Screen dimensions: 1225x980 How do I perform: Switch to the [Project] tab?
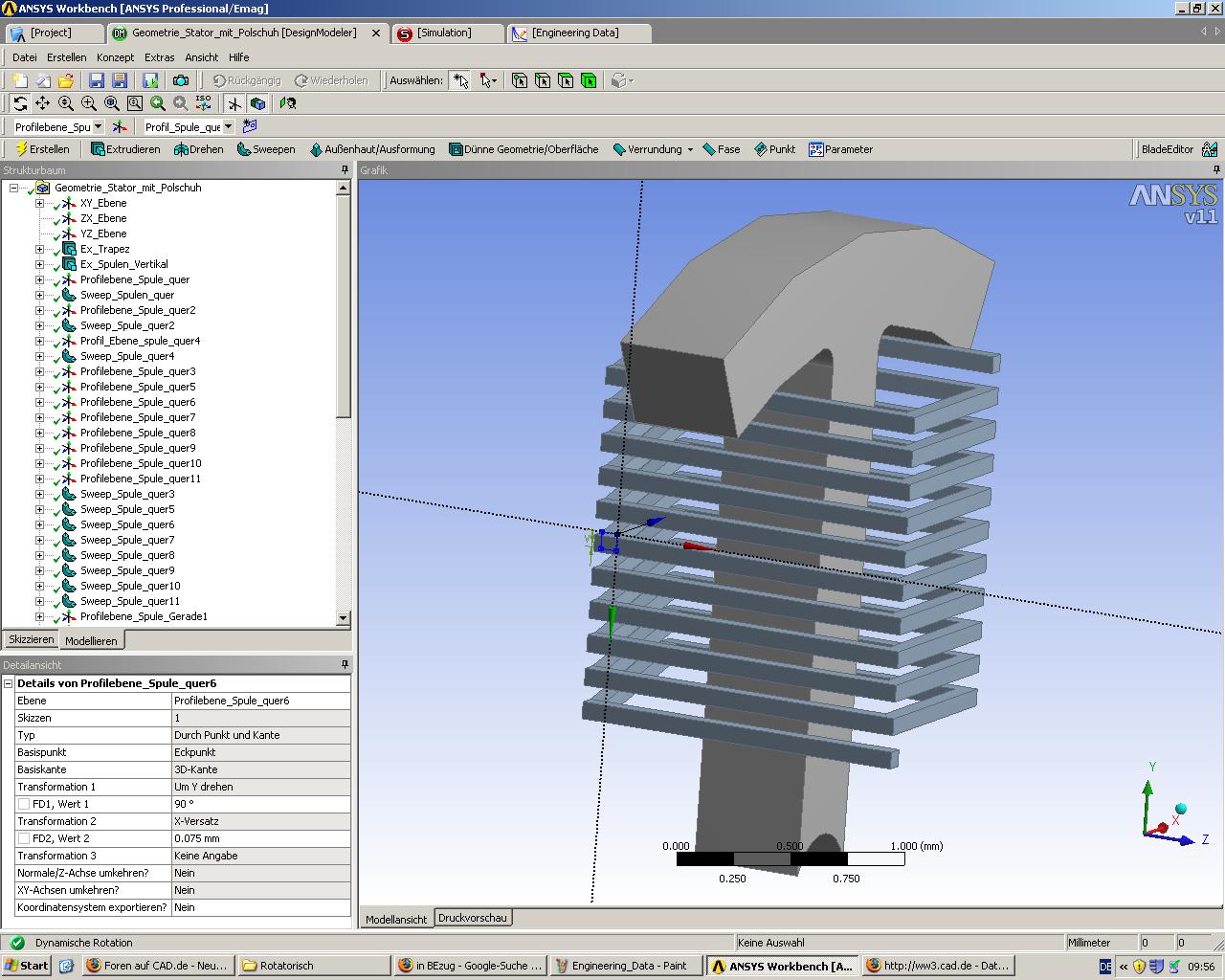point(53,33)
